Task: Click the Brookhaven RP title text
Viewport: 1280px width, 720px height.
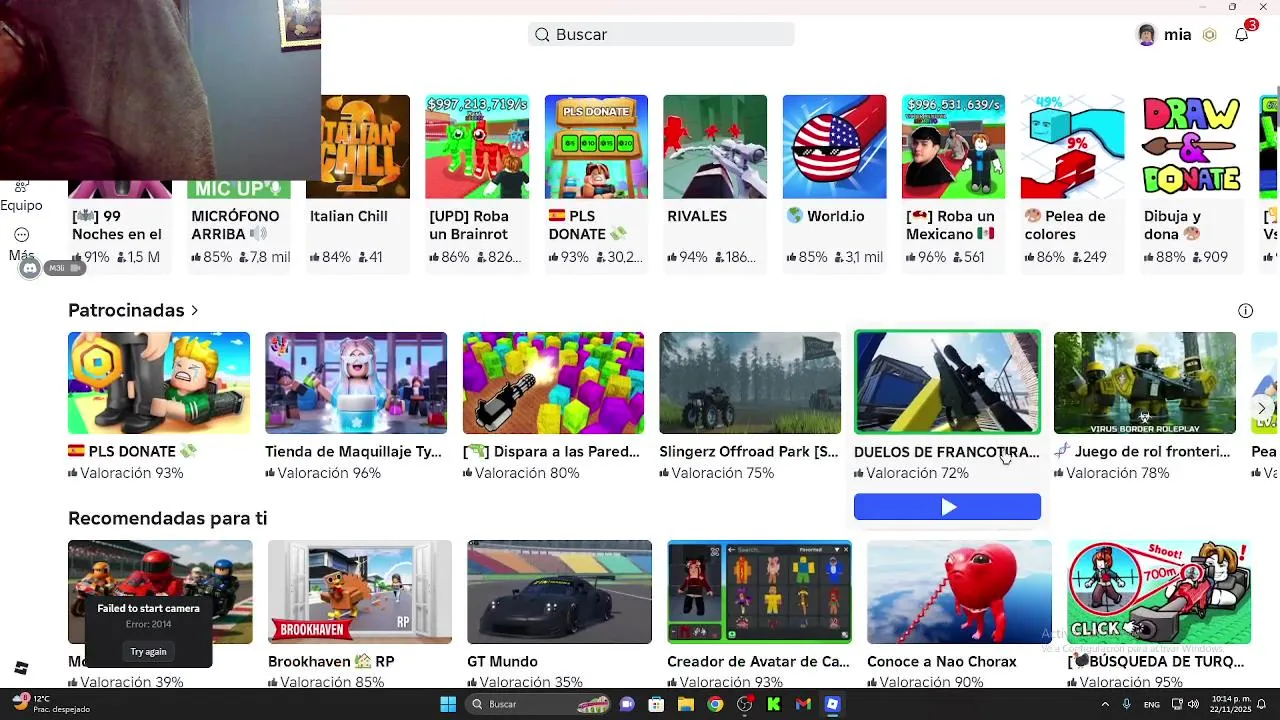Action: click(331, 662)
